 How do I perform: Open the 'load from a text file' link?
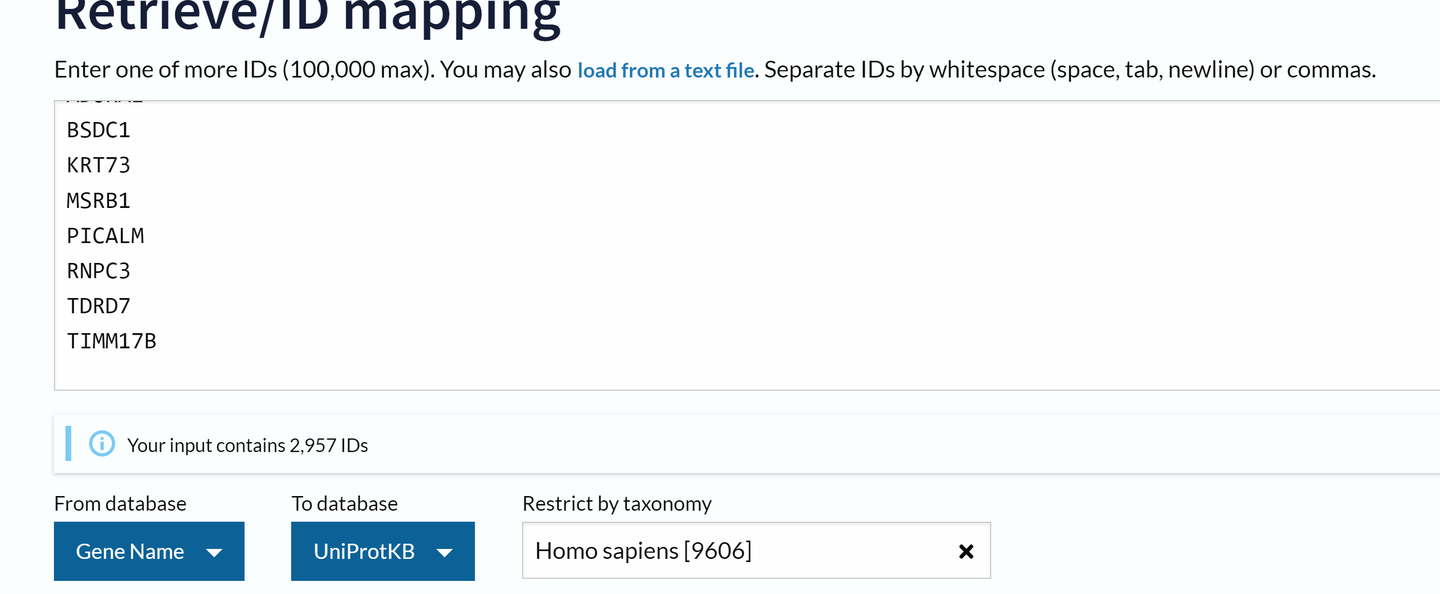666,70
